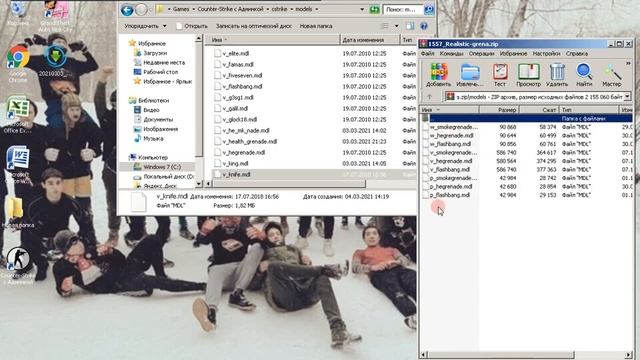Screen dimensions: 640x360
Task: Click WinRAR horizontal scrollbar at bottom
Action: (x=500, y=354)
